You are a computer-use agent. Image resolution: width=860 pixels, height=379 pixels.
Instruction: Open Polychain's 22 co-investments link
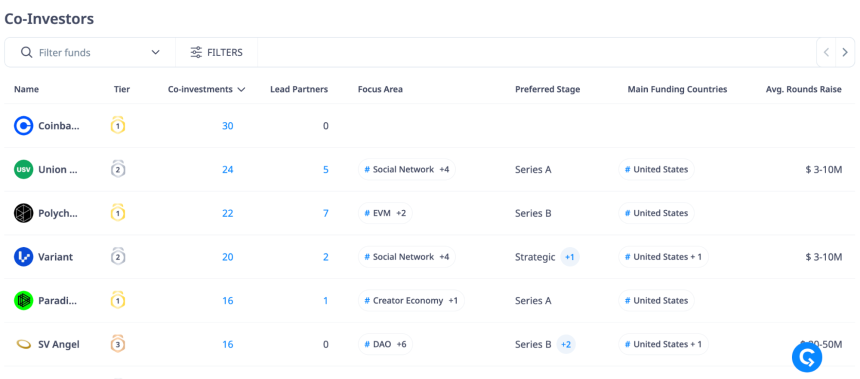(228, 213)
